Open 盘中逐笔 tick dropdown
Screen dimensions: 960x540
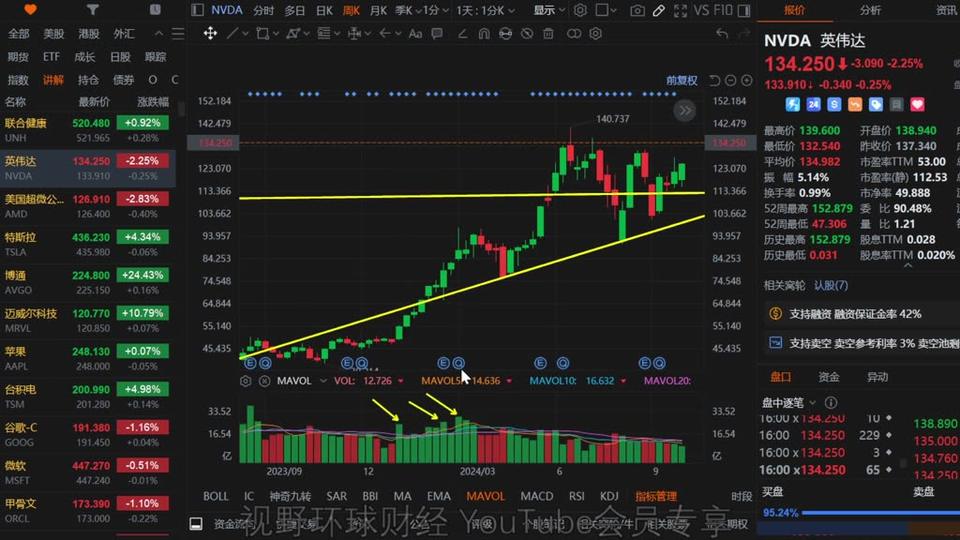point(789,403)
